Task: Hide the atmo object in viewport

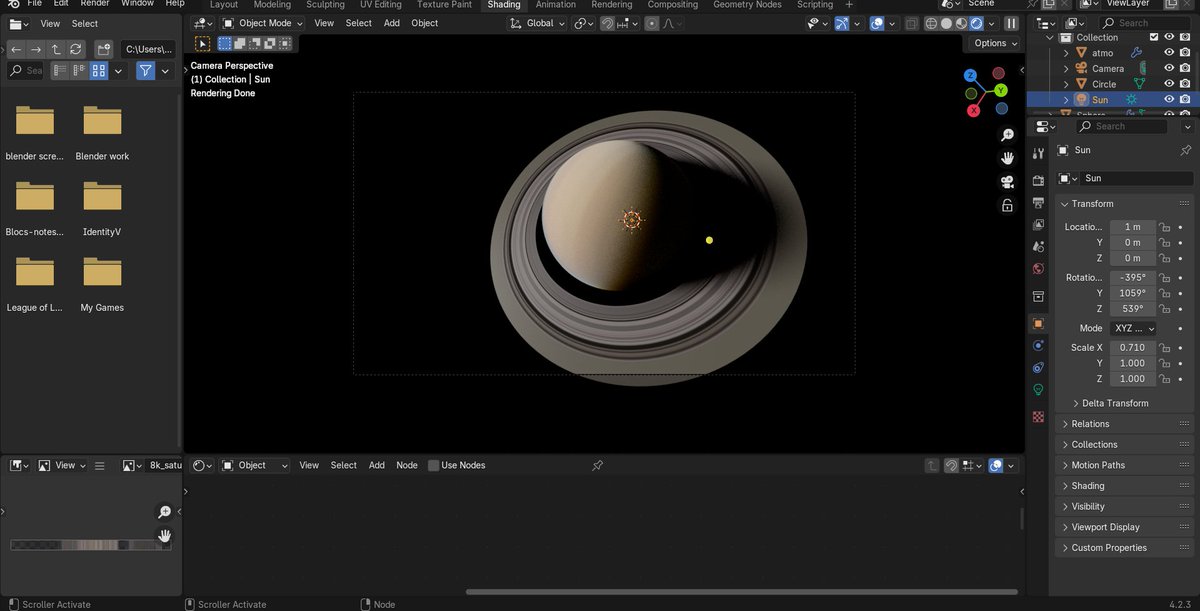Action: point(1169,53)
